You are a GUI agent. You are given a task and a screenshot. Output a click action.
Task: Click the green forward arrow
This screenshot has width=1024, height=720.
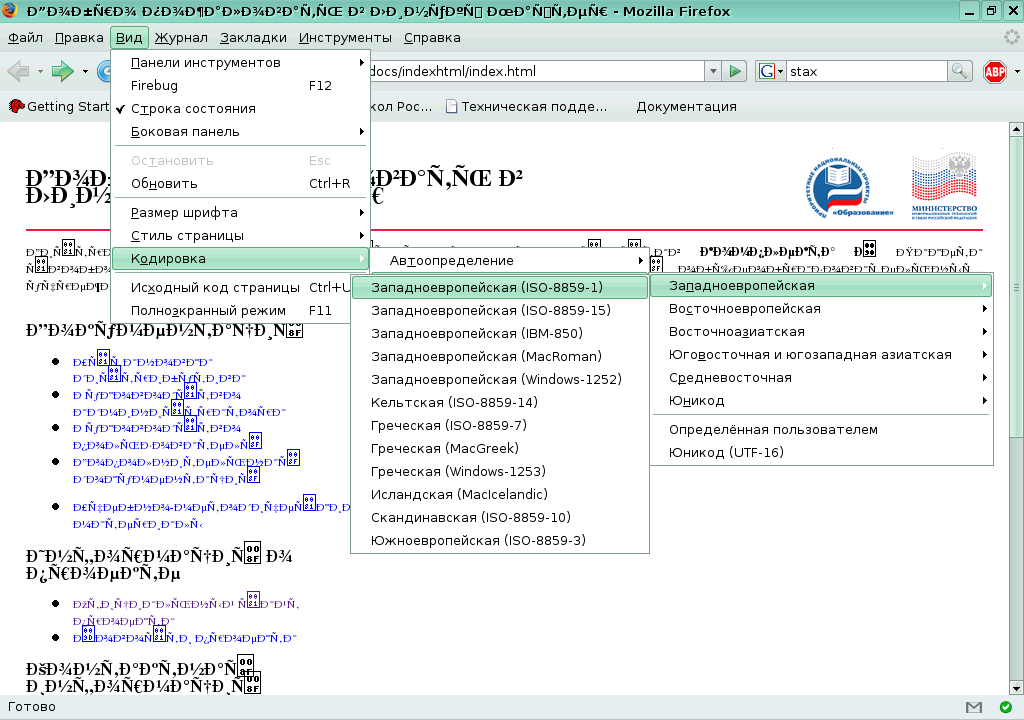tap(61, 71)
